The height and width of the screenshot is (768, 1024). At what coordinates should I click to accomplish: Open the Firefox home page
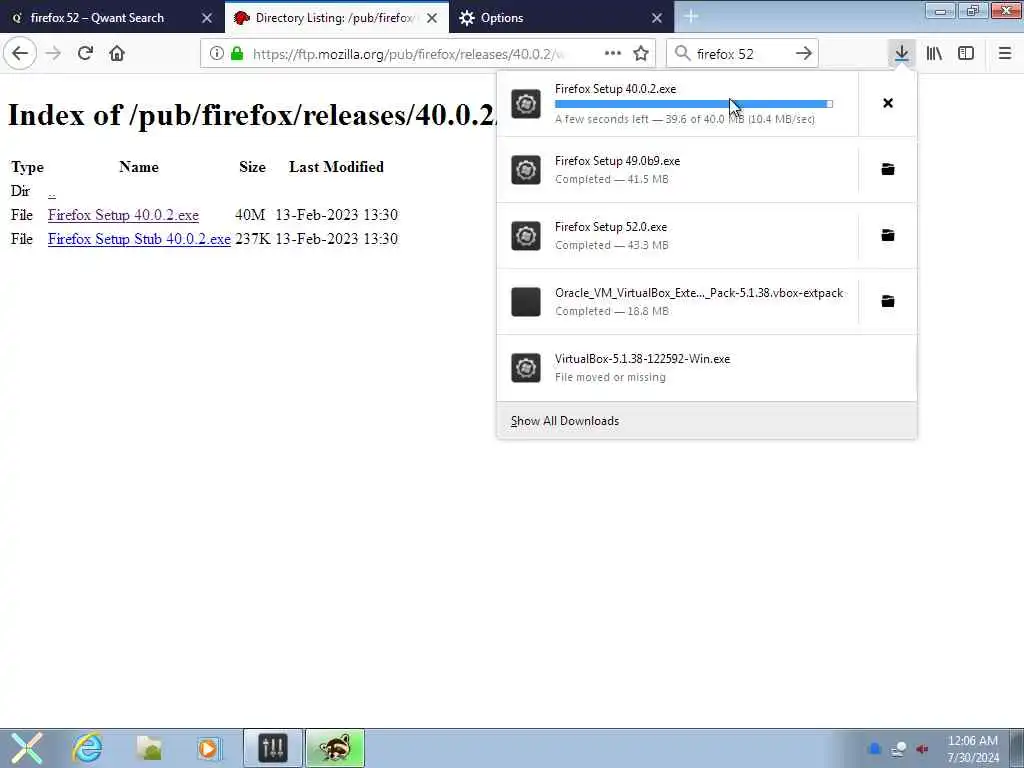117,54
